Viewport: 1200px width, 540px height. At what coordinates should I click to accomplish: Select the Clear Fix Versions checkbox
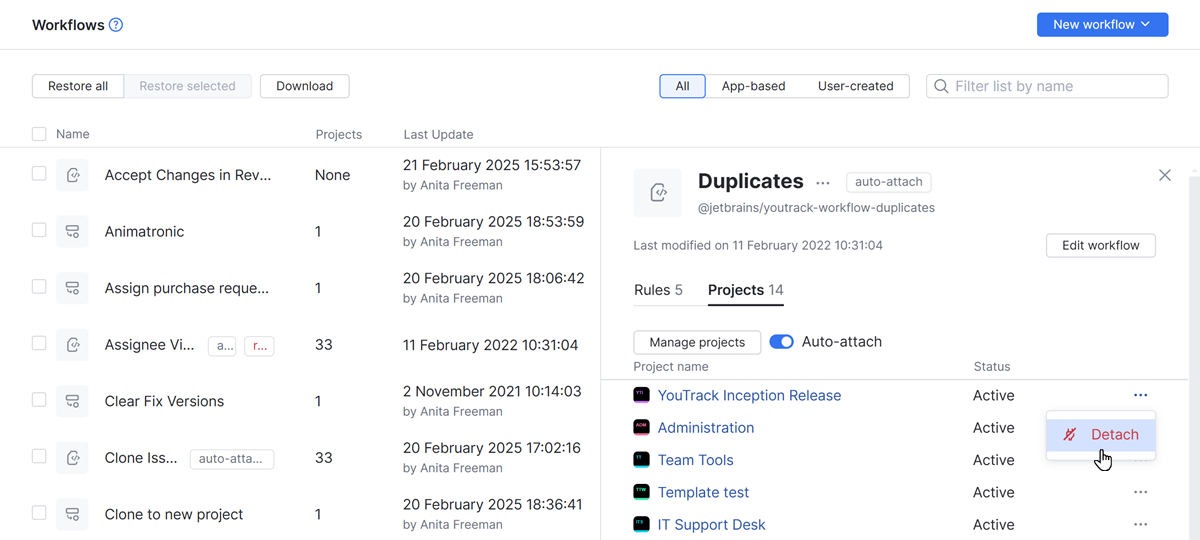pyautogui.click(x=39, y=400)
